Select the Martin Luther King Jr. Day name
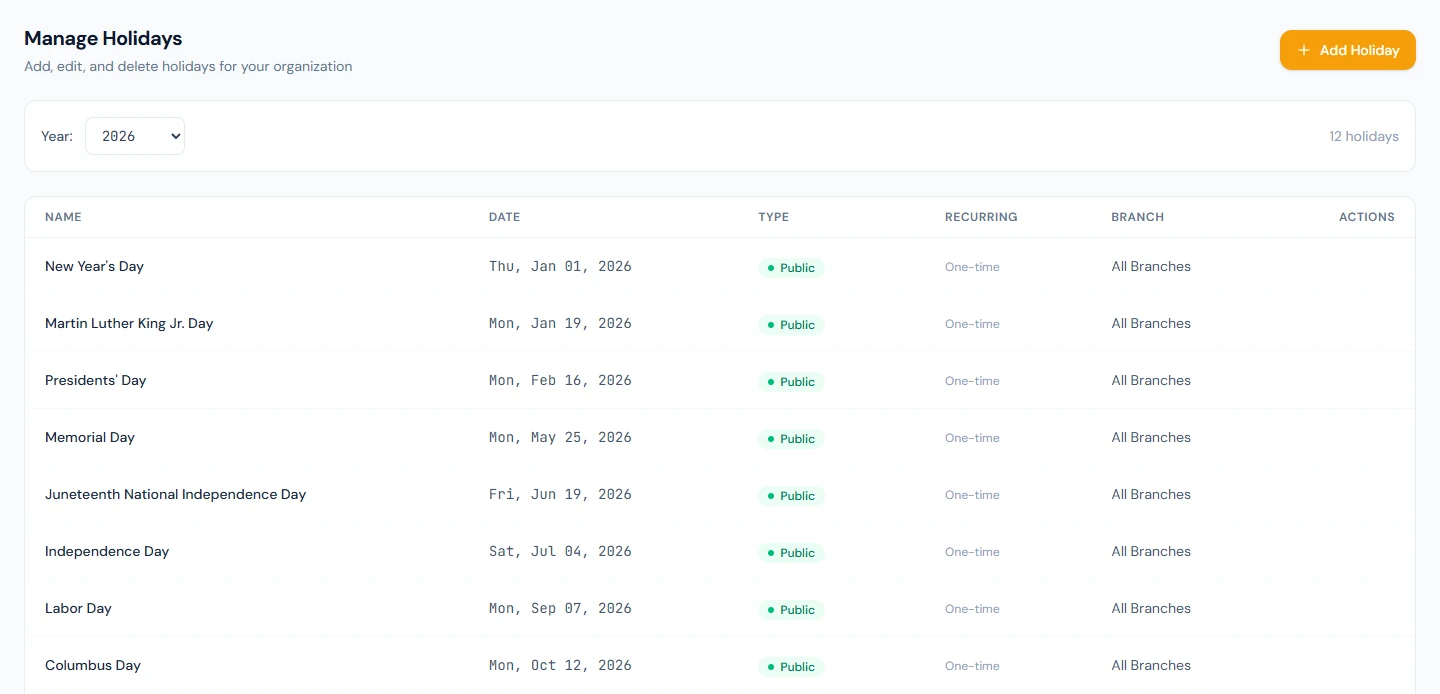Screen dimensions: 1440x694 (x=129, y=323)
